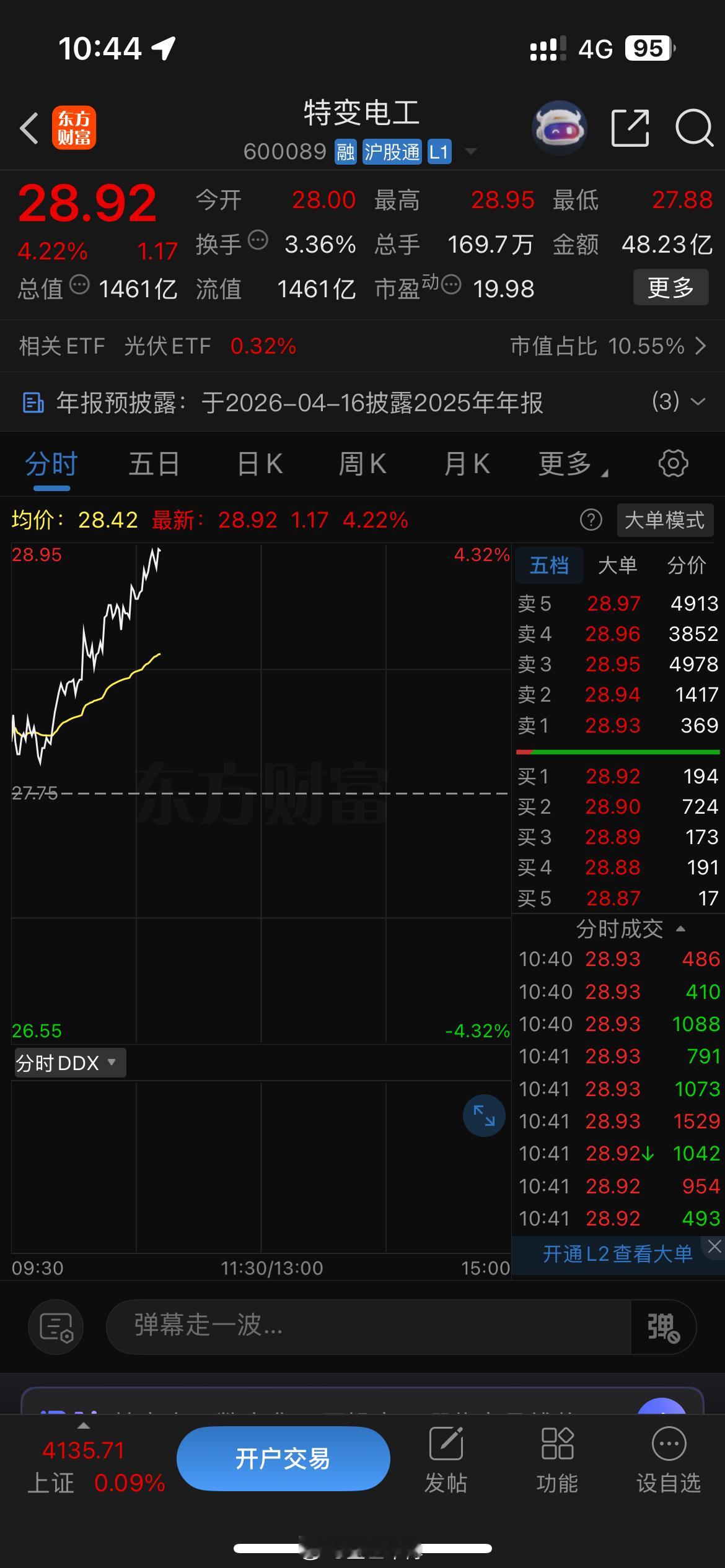Select the 五档 order book tab
725x1568 pixels.
(549, 565)
